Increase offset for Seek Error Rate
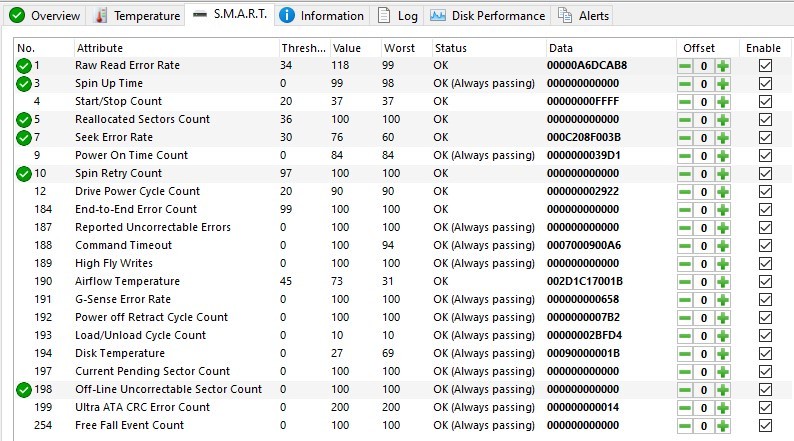The width and height of the screenshot is (794, 441). [722, 138]
